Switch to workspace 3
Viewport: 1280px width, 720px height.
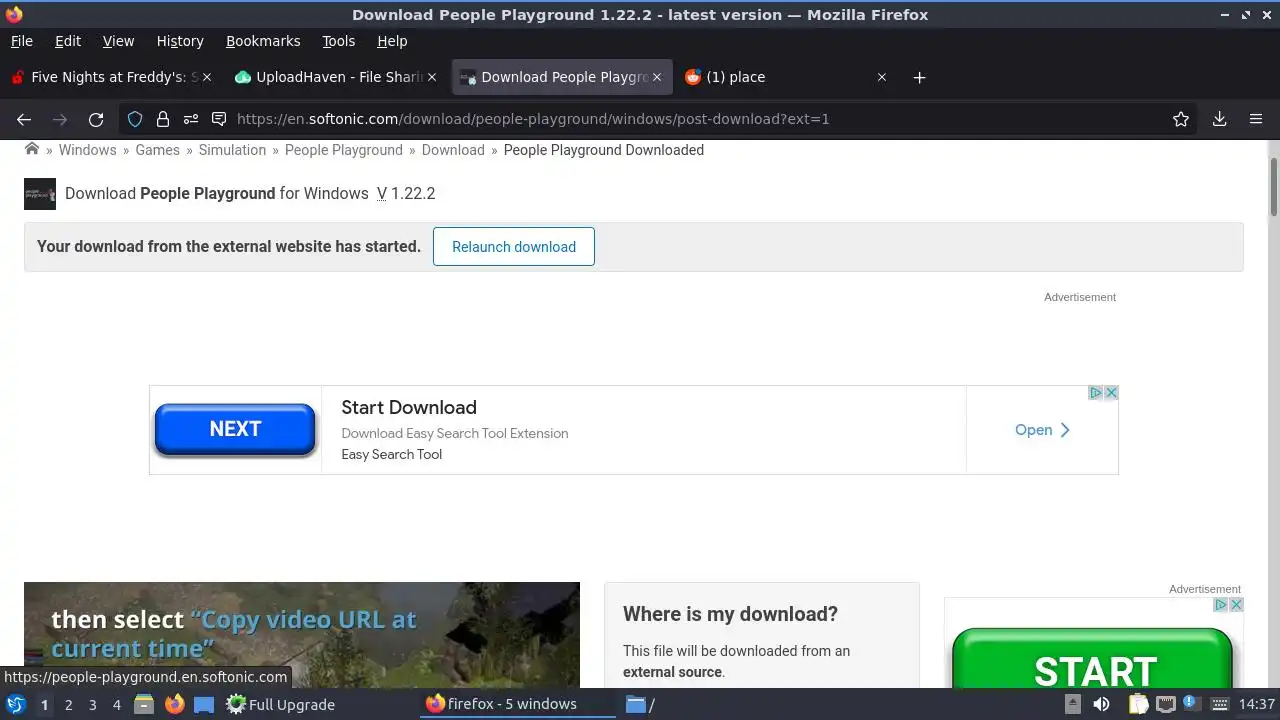point(92,704)
